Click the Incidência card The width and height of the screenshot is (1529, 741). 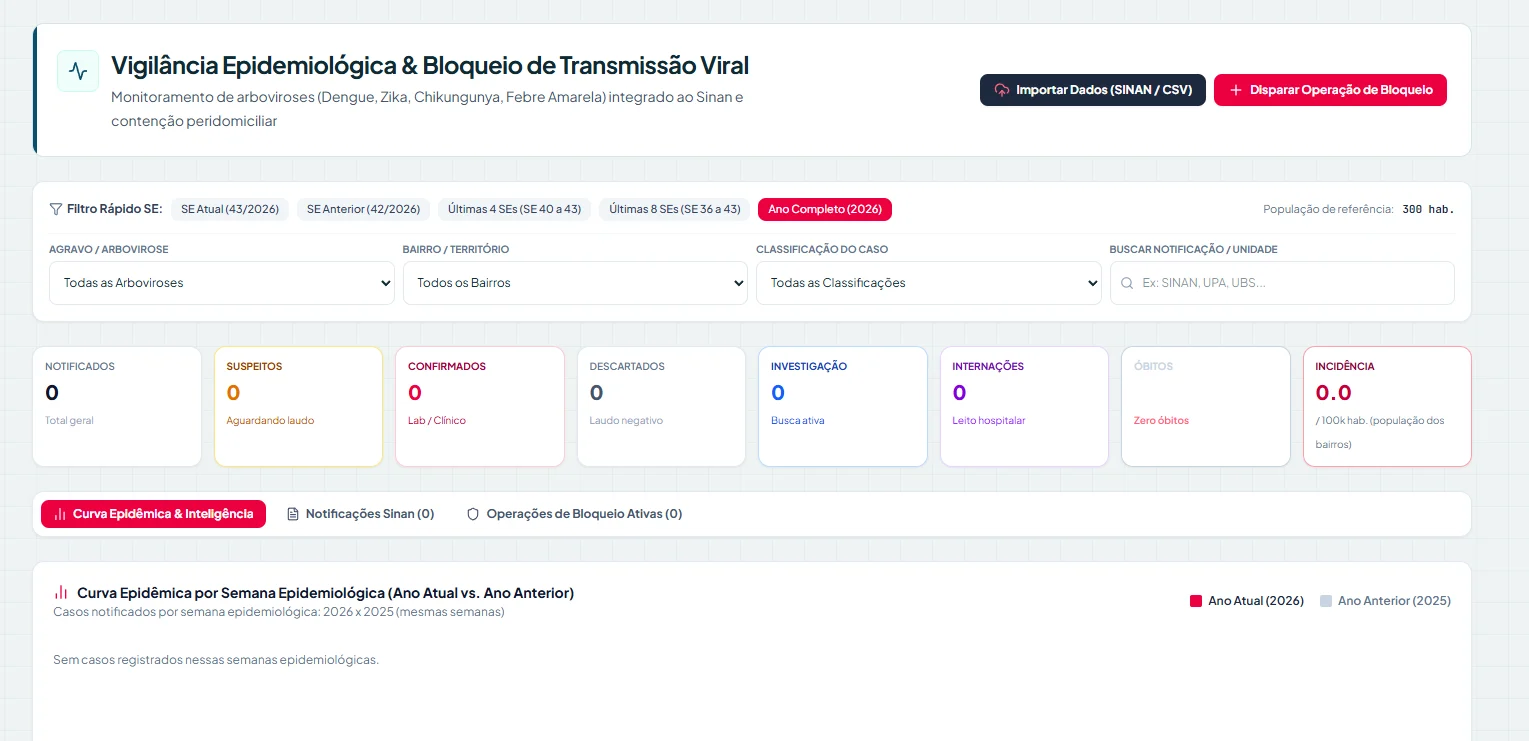point(1388,406)
